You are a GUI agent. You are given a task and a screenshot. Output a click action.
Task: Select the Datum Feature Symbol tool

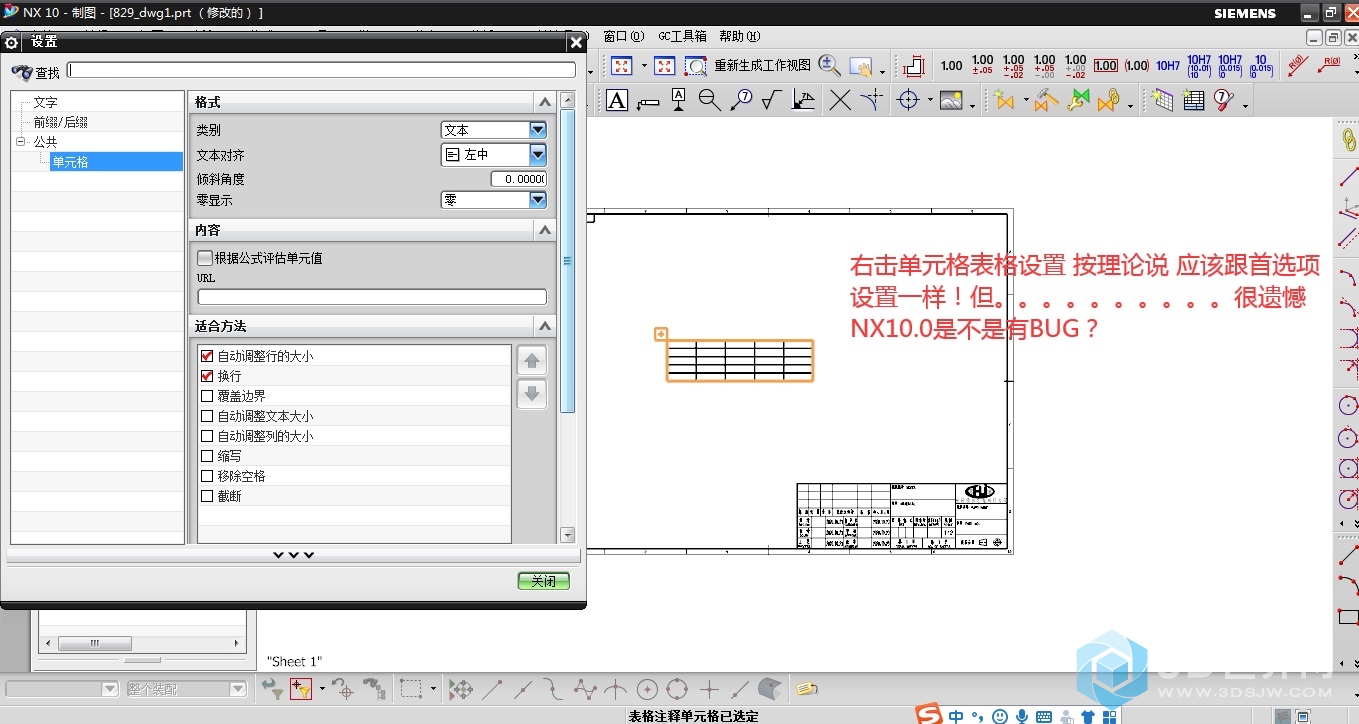(679, 100)
